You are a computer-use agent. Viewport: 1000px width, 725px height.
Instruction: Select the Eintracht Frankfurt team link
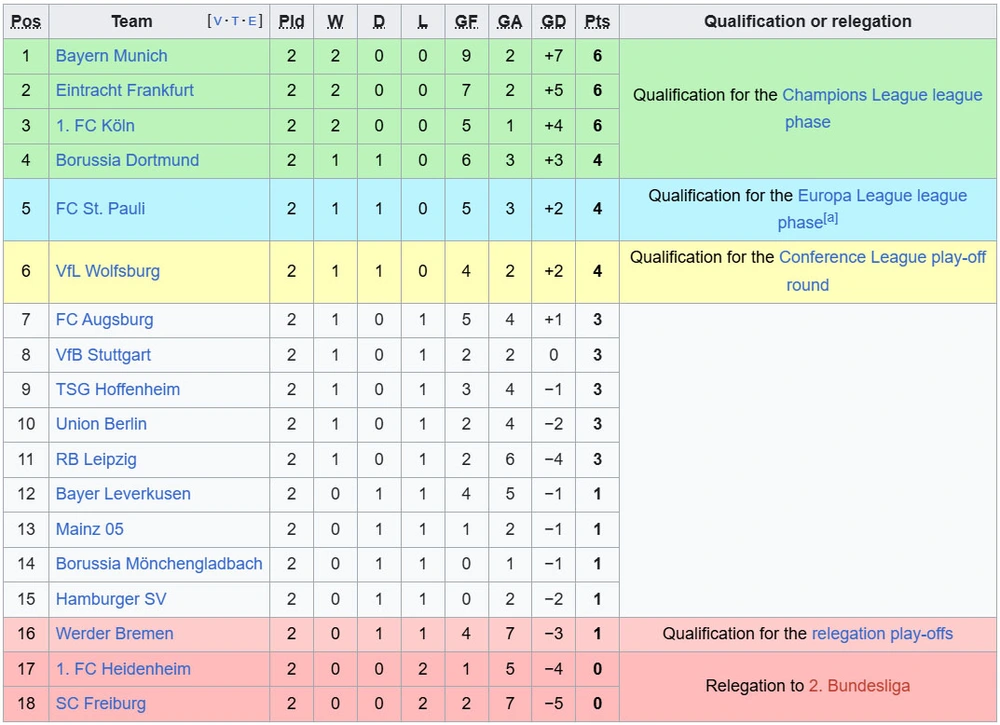coord(125,91)
